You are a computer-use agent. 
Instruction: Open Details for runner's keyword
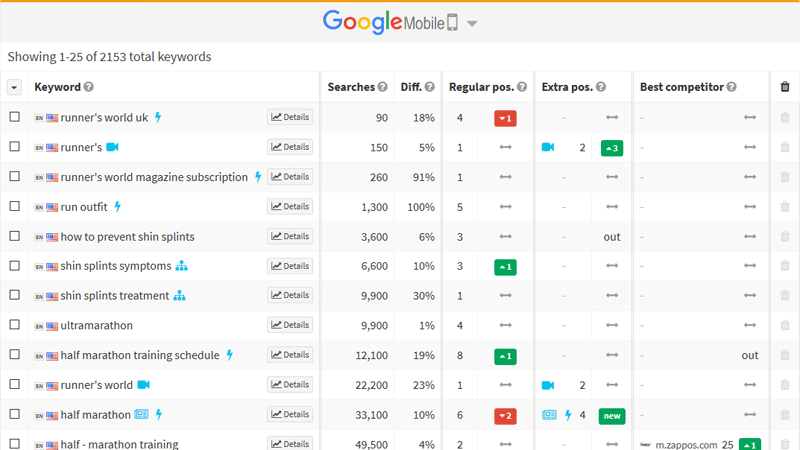(x=290, y=147)
